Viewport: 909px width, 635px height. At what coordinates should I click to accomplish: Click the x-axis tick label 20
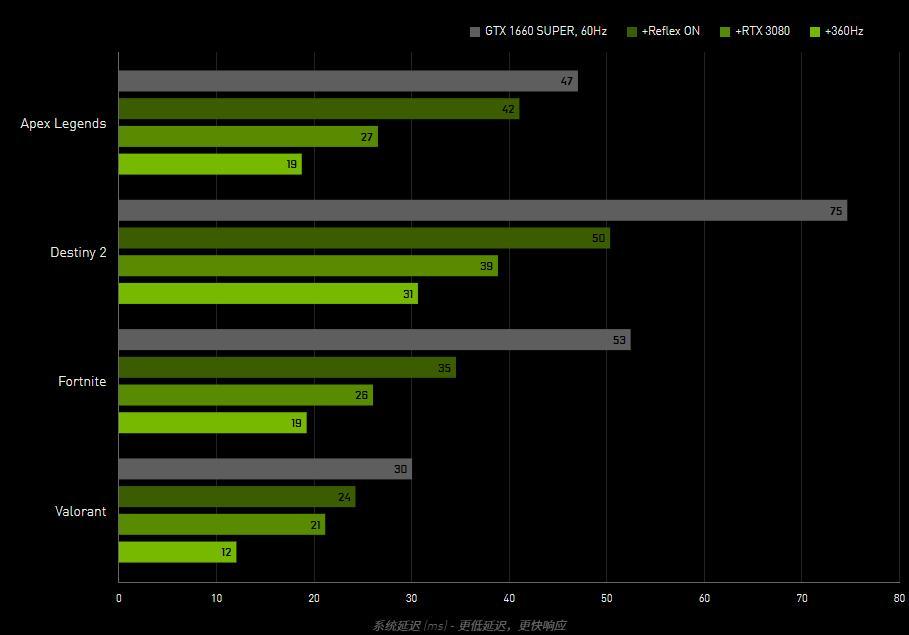click(314, 598)
